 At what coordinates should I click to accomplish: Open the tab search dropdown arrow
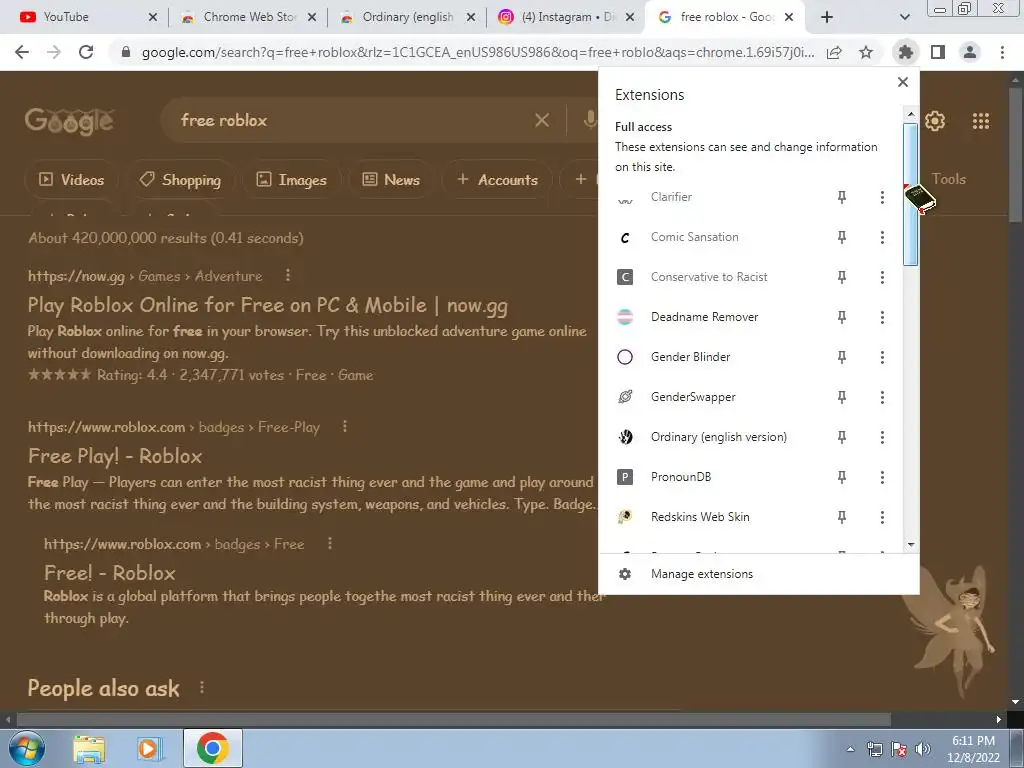coord(904,17)
